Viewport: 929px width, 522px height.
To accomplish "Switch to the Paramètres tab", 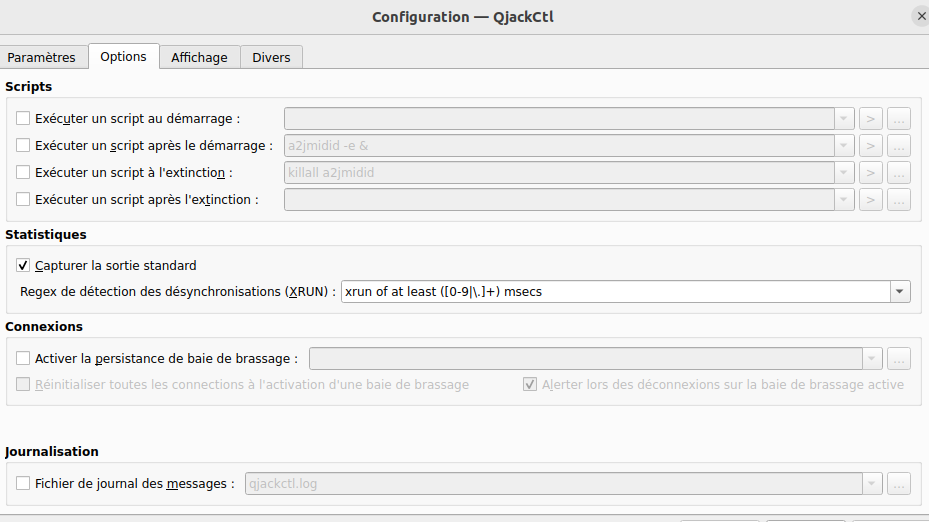I will tap(42, 57).
